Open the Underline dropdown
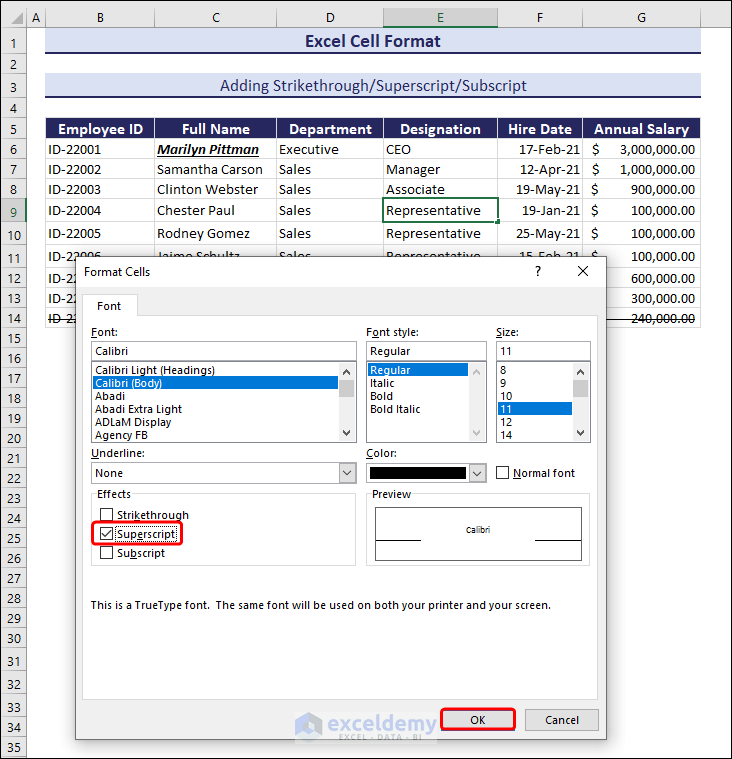This screenshot has width=732, height=759. pyautogui.click(x=347, y=473)
